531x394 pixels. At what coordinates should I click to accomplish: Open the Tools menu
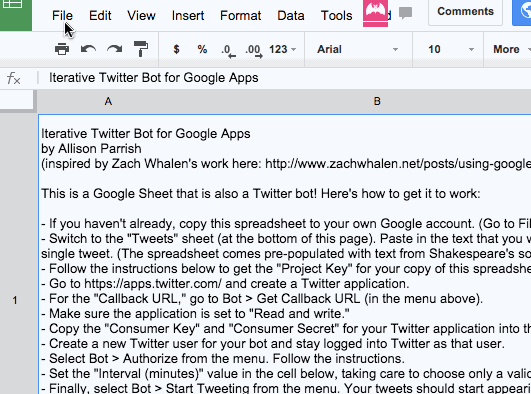(336, 16)
